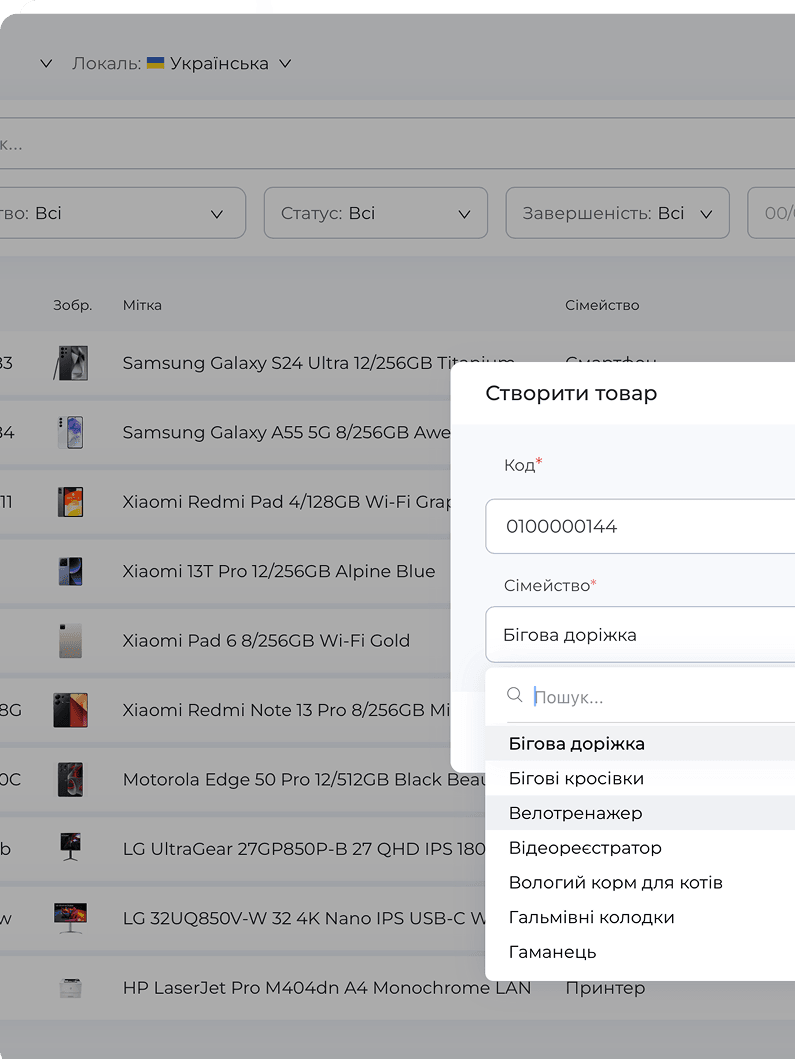Select Гаманець option
795x1059 pixels.
click(x=640, y=952)
